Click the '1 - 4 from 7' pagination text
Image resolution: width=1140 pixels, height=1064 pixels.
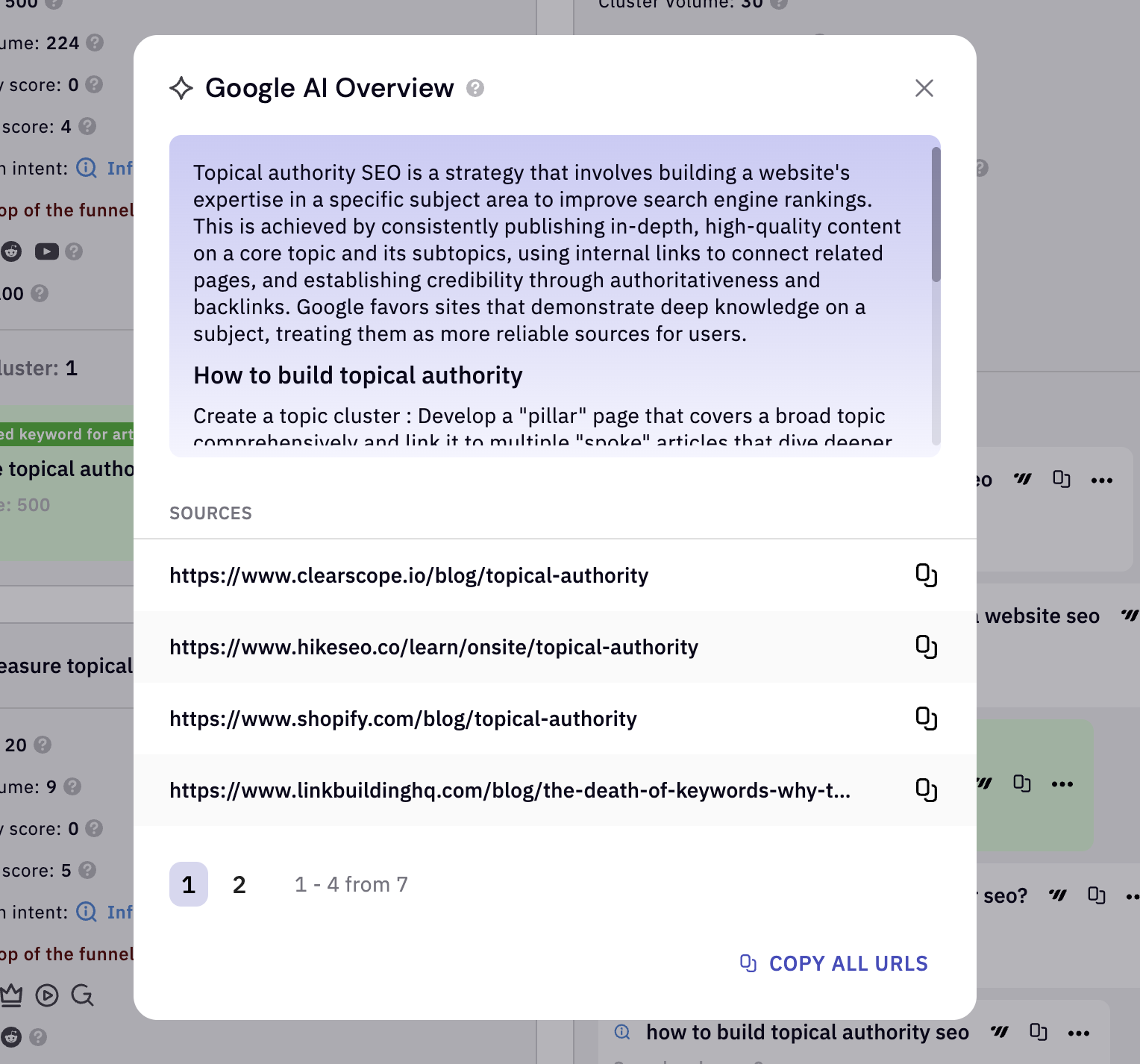tap(351, 884)
